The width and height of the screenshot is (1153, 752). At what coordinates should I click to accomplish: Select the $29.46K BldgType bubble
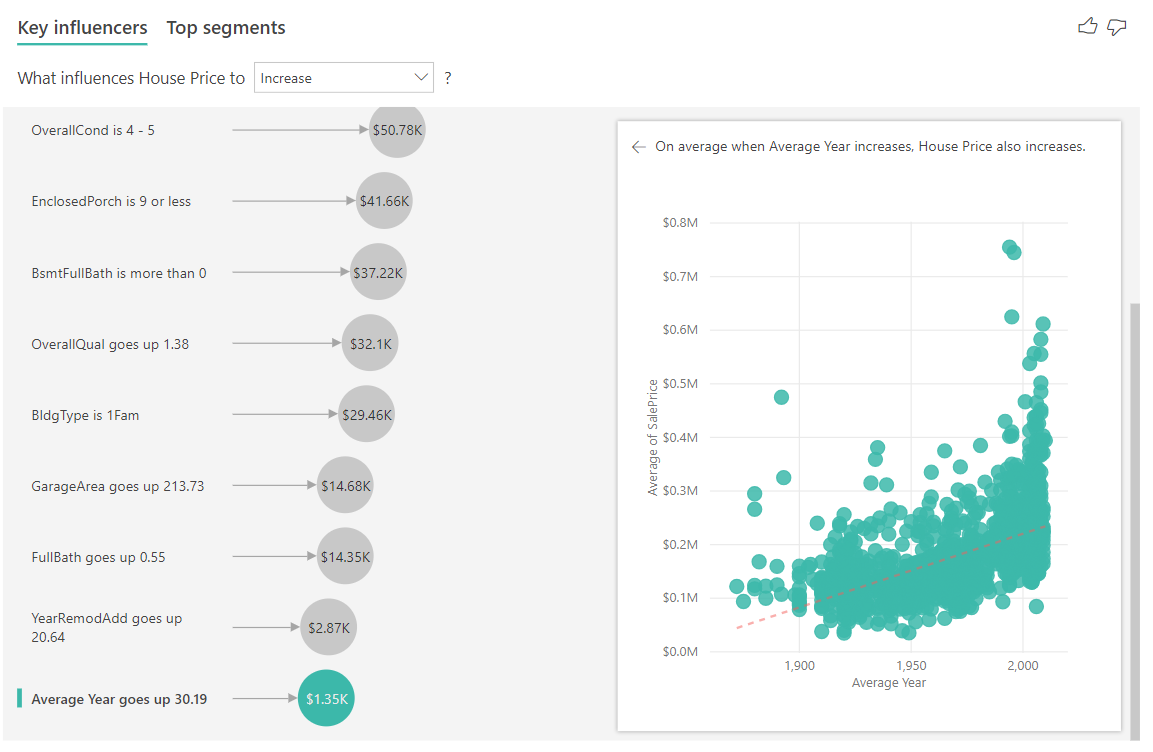366,414
